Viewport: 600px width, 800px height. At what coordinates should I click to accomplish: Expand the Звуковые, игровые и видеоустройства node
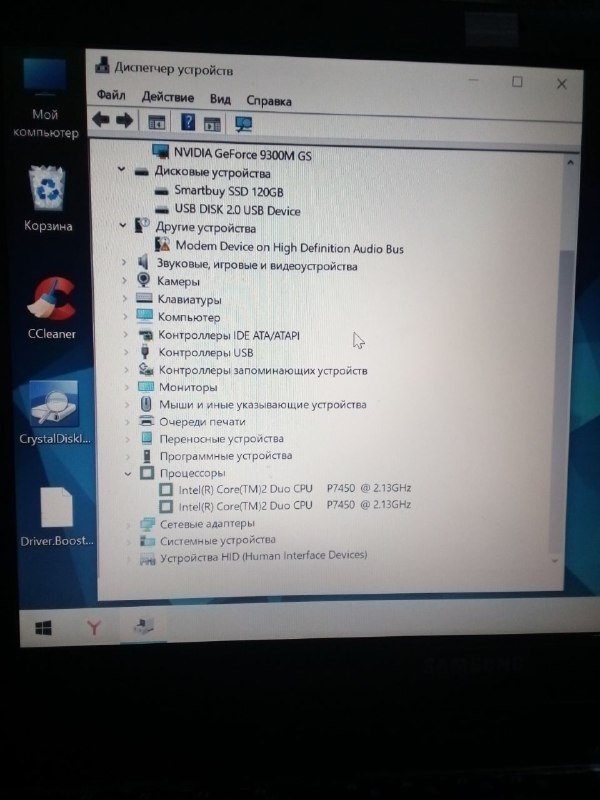point(123,263)
